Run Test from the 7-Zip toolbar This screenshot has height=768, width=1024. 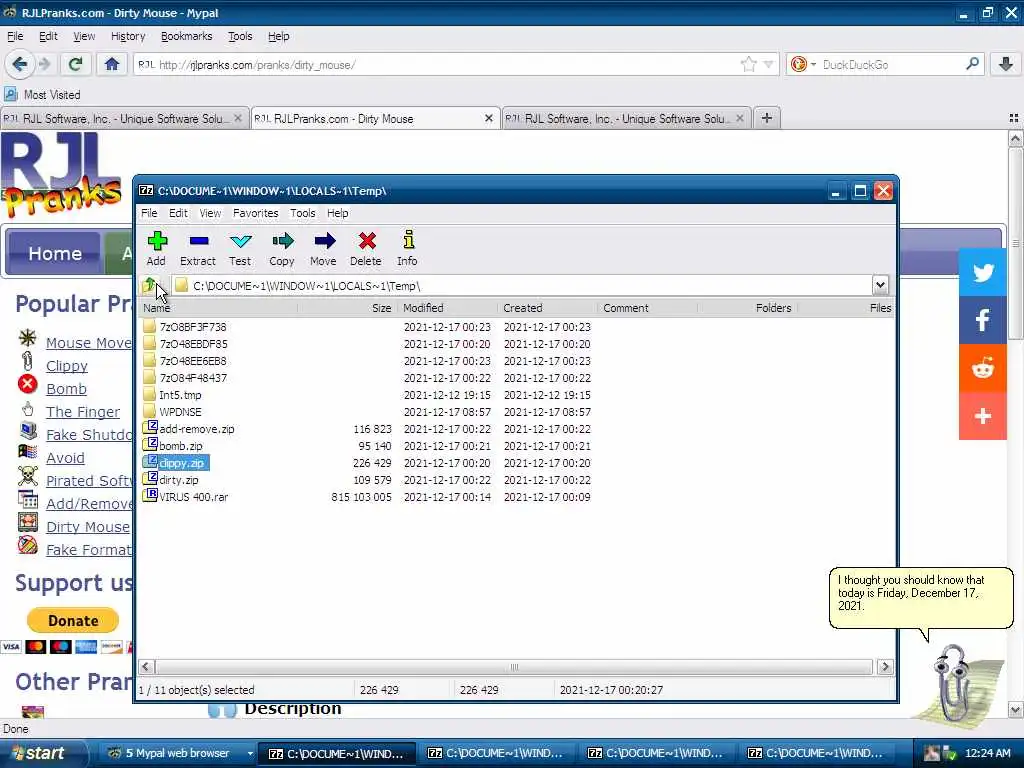pos(240,248)
